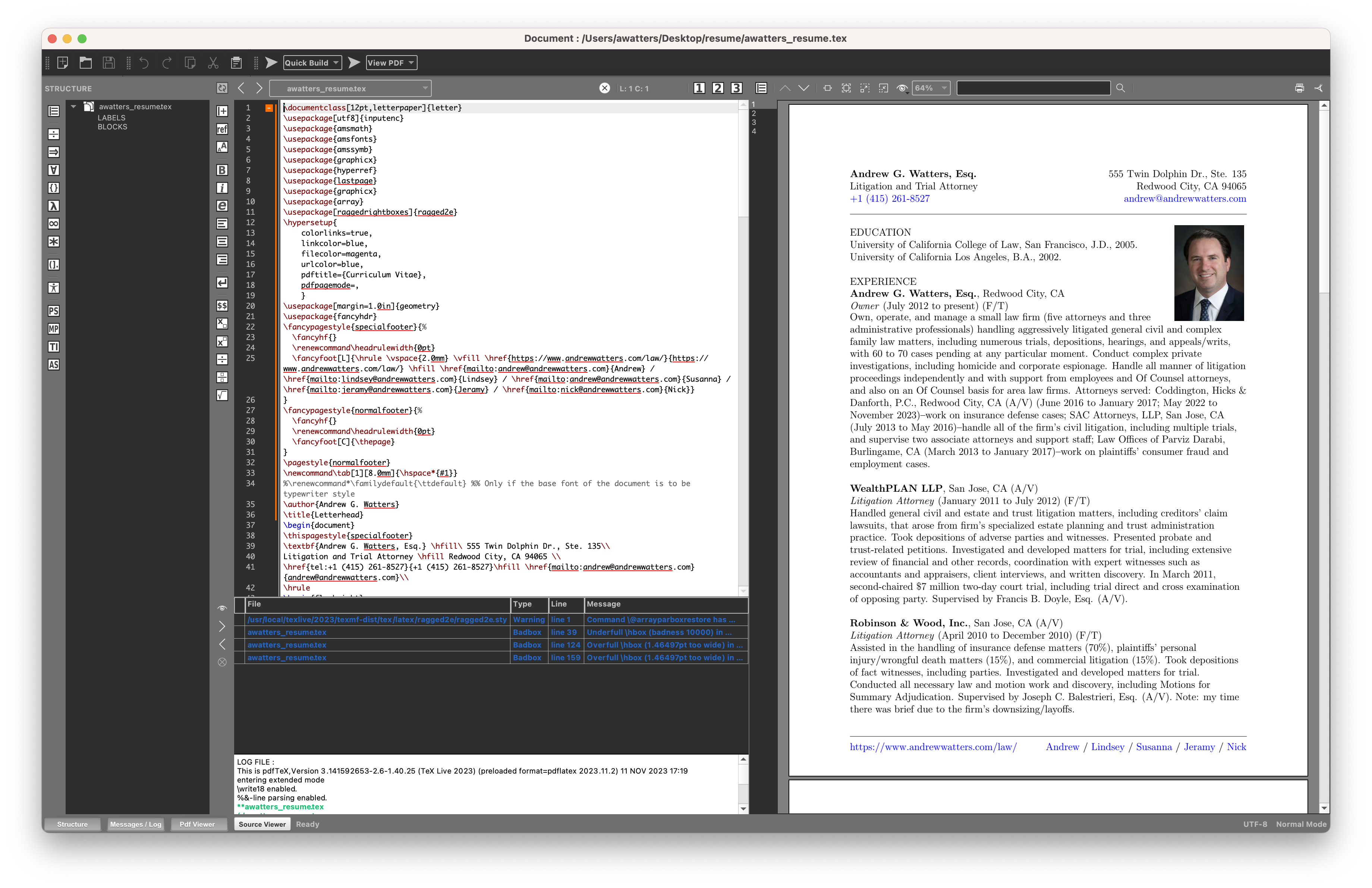Open left/right delimiters panel
The width and height of the screenshot is (1372, 888).
pyautogui.click(x=54, y=264)
